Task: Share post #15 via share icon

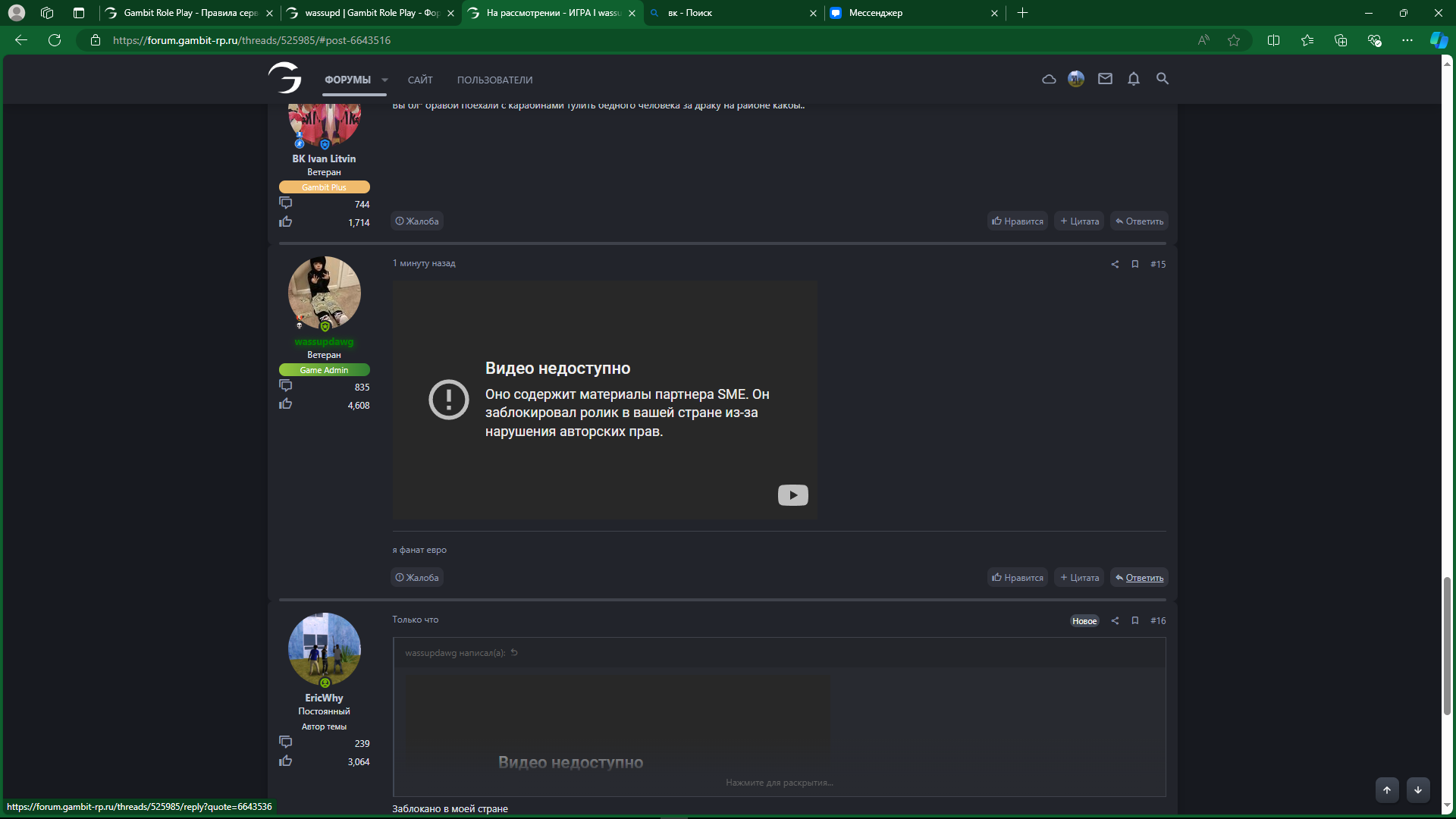Action: click(x=1115, y=264)
